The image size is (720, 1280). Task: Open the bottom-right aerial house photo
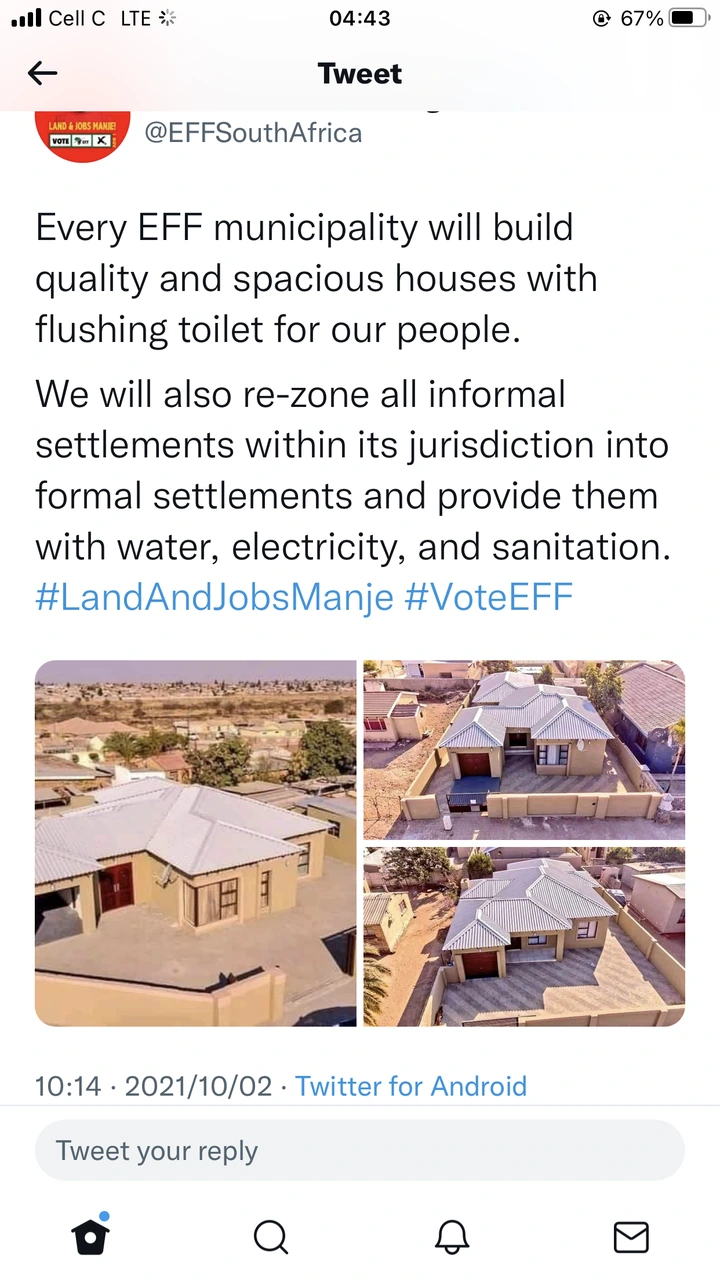524,936
